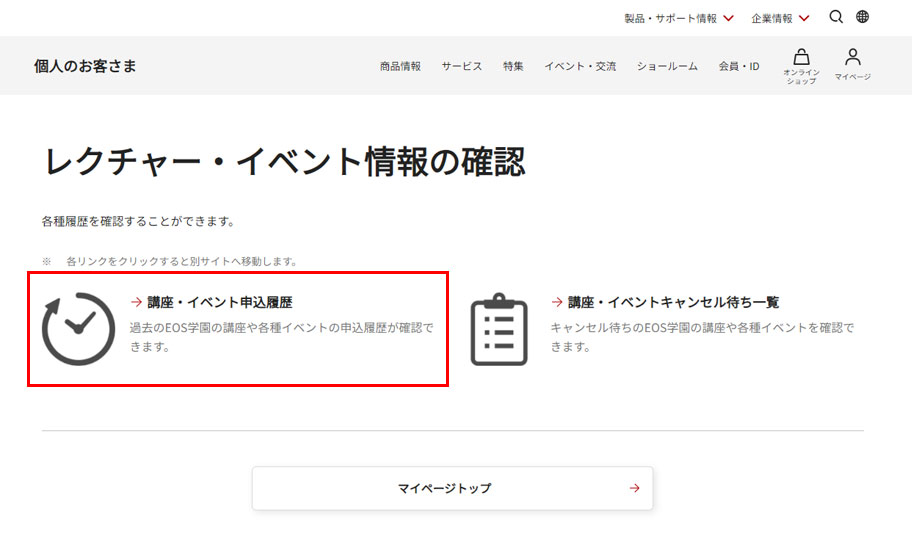Open the 商品情報 menu
Image resolution: width=912 pixels, height=552 pixels.
coord(400,67)
